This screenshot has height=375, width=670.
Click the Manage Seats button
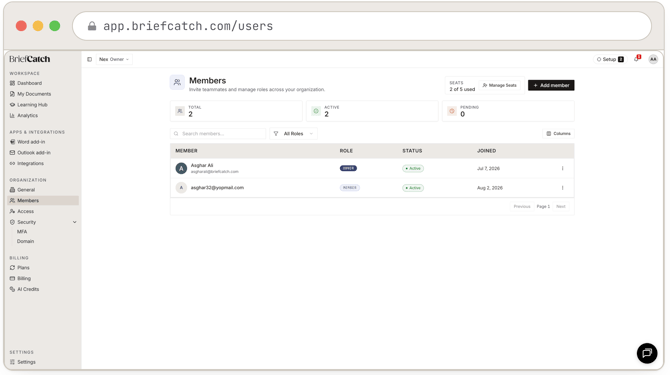pos(500,85)
